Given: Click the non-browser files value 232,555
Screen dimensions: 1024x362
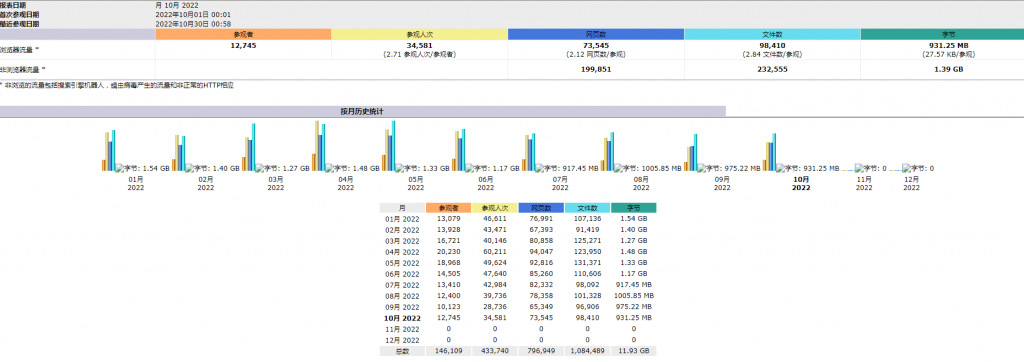Looking at the screenshot, I should click(772, 69).
